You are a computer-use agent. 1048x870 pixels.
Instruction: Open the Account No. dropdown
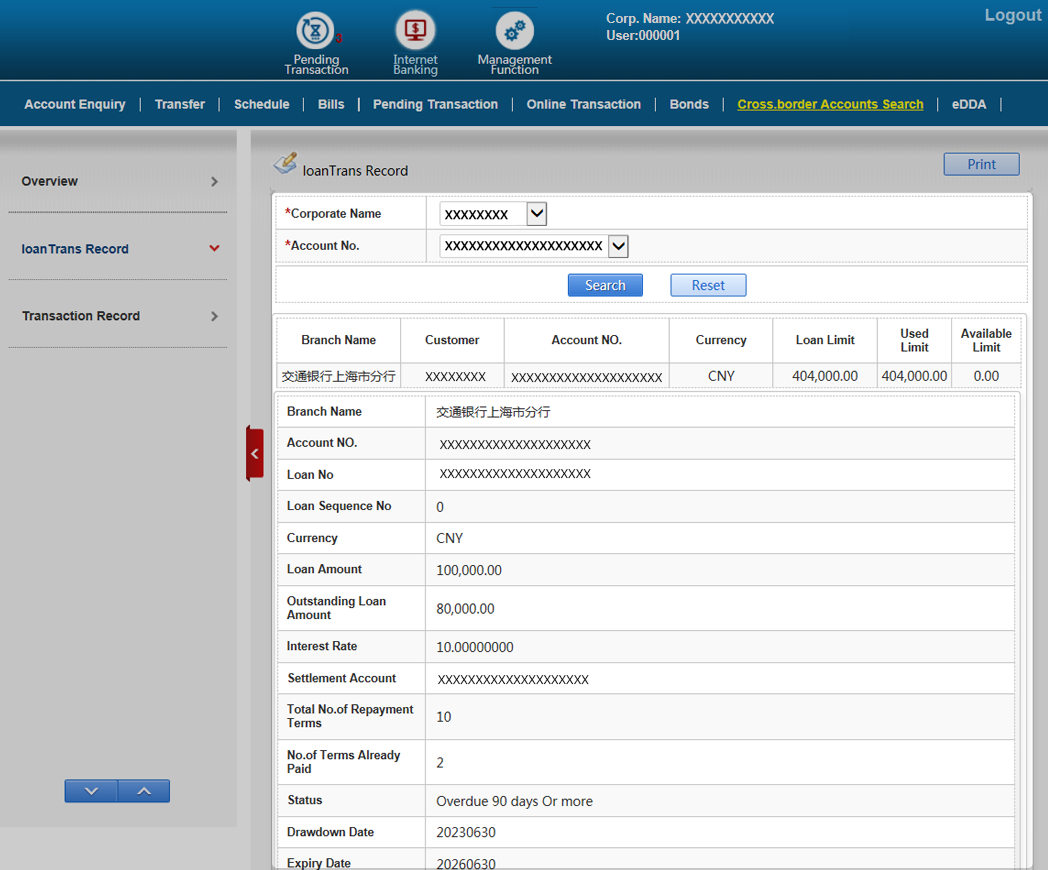[x=618, y=246]
